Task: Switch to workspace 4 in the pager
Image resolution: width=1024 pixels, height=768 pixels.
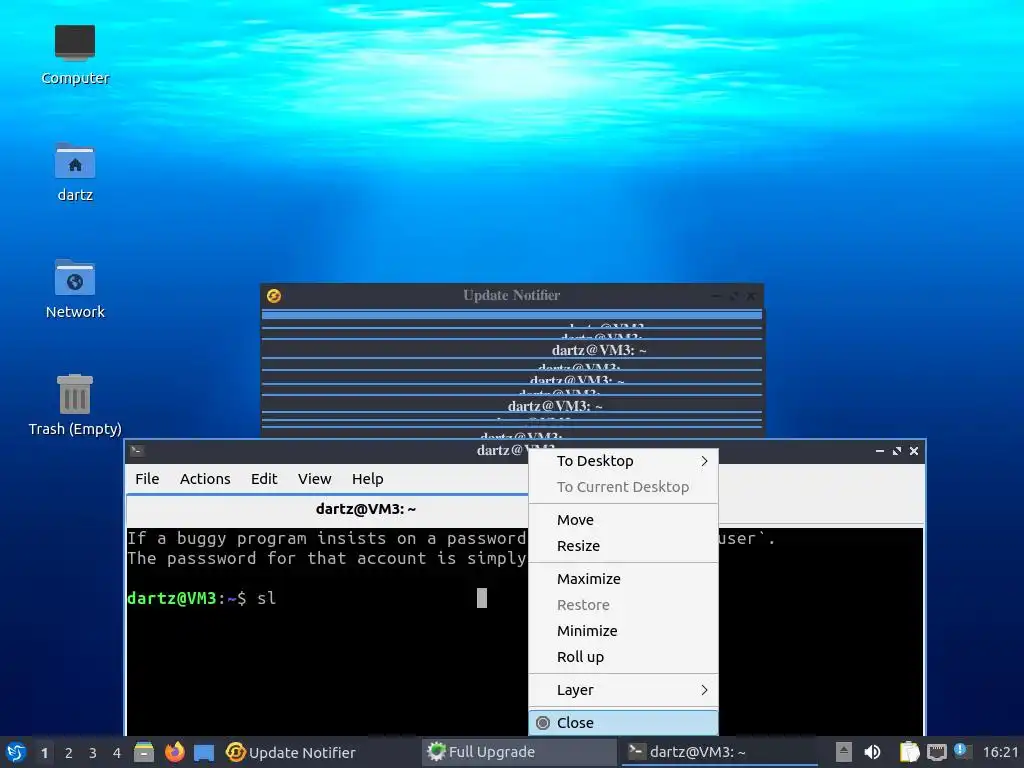Action: pyautogui.click(x=117, y=753)
